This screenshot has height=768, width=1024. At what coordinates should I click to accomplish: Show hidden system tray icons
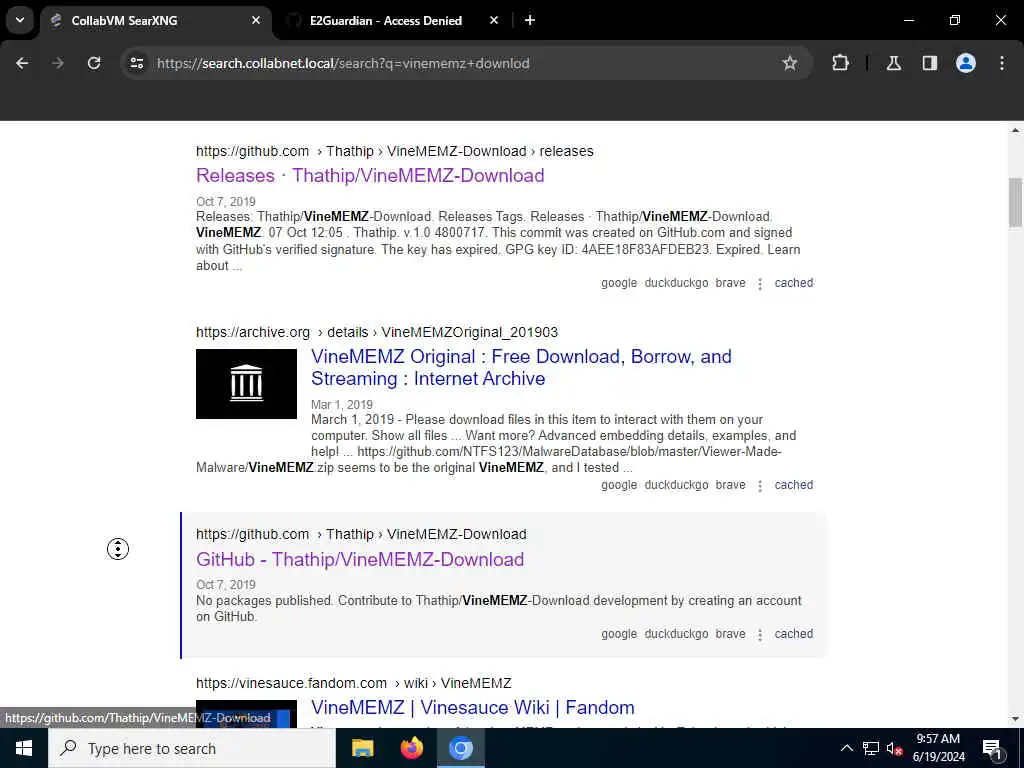[x=846, y=748]
